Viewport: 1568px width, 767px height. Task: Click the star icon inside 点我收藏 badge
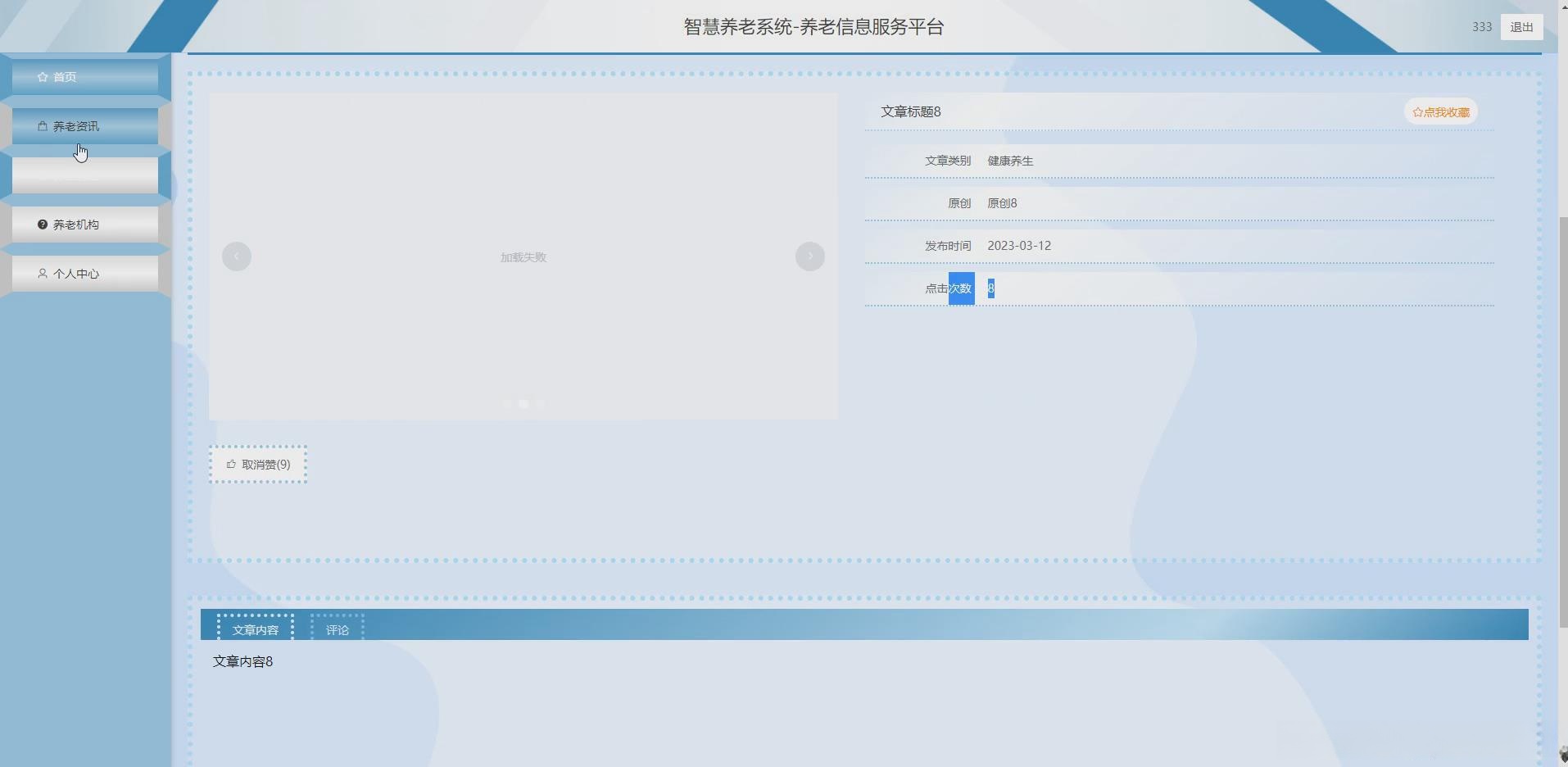pos(1417,111)
